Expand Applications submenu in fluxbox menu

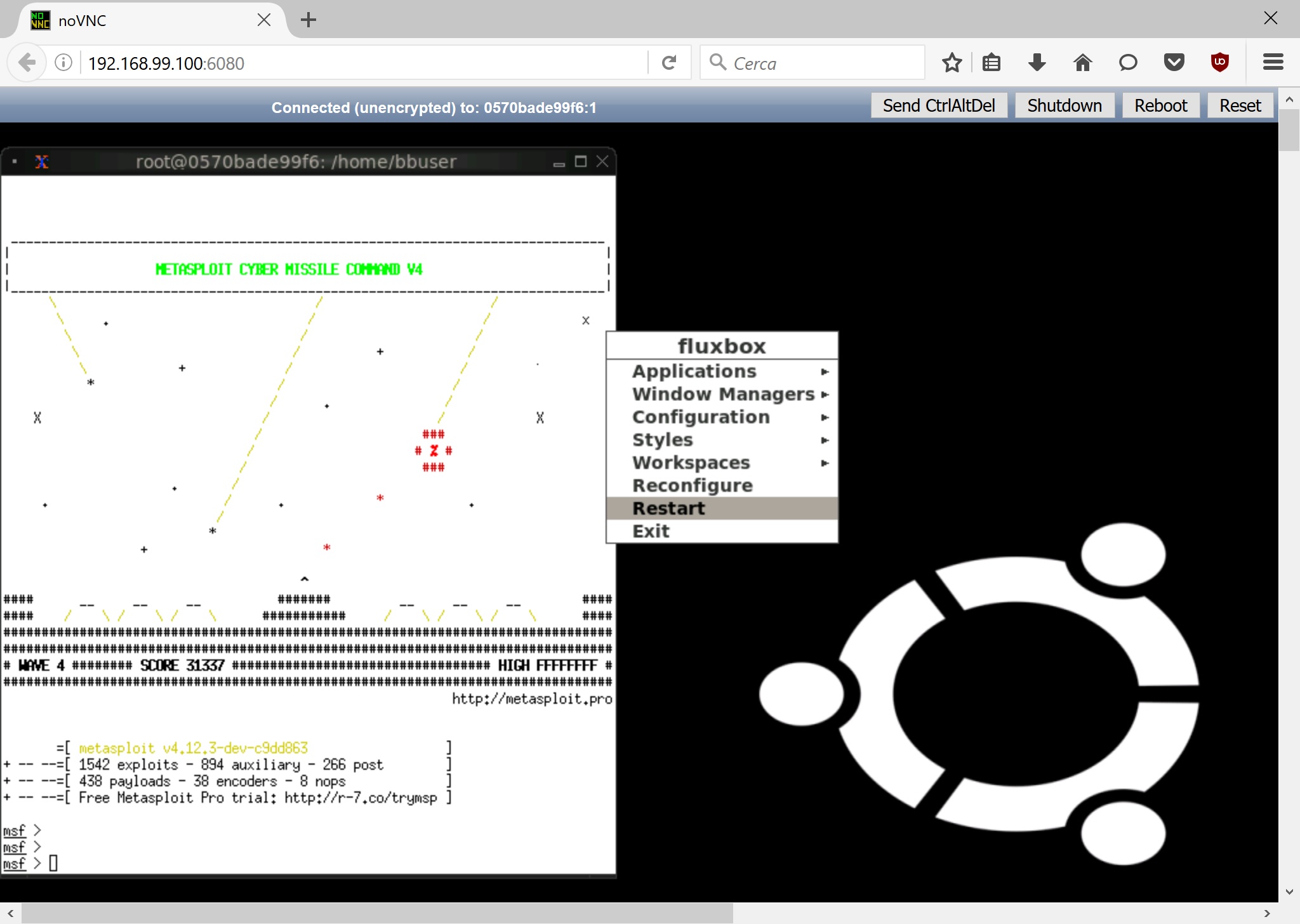coord(722,371)
